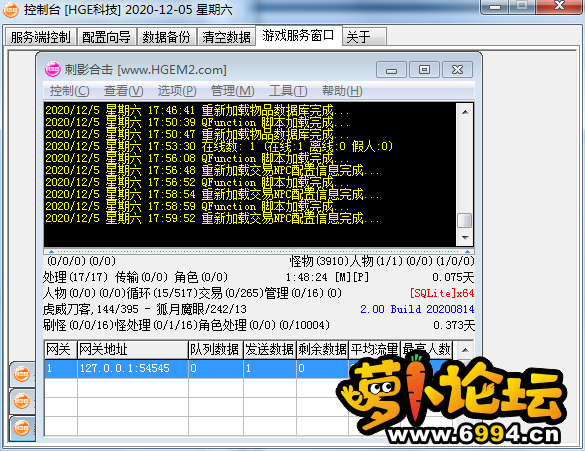Open the 控制(C) menu
The width and height of the screenshot is (585, 451).
click(x=69, y=91)
